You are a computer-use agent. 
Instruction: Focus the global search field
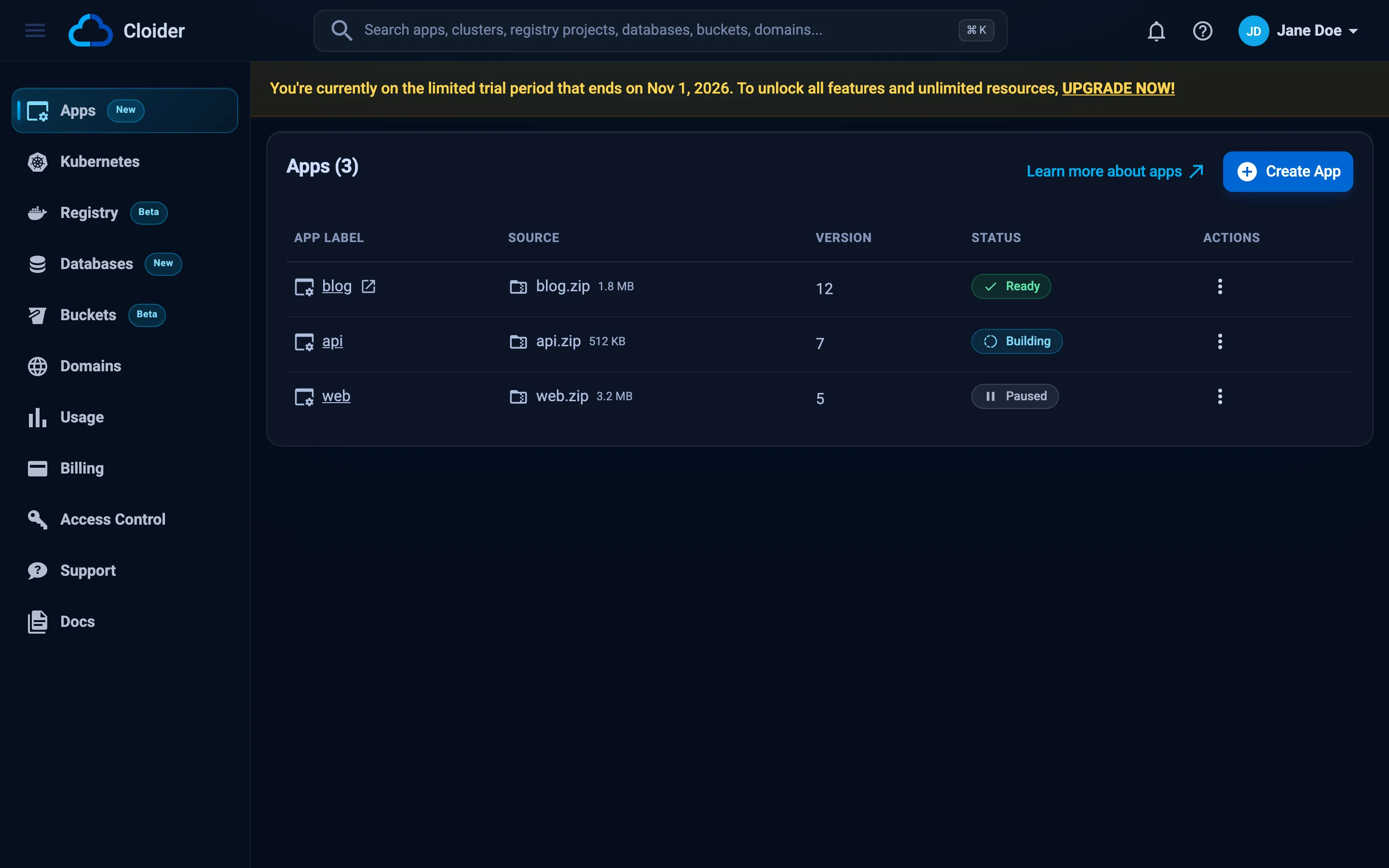pyautogui.click(x=660, y=30)
